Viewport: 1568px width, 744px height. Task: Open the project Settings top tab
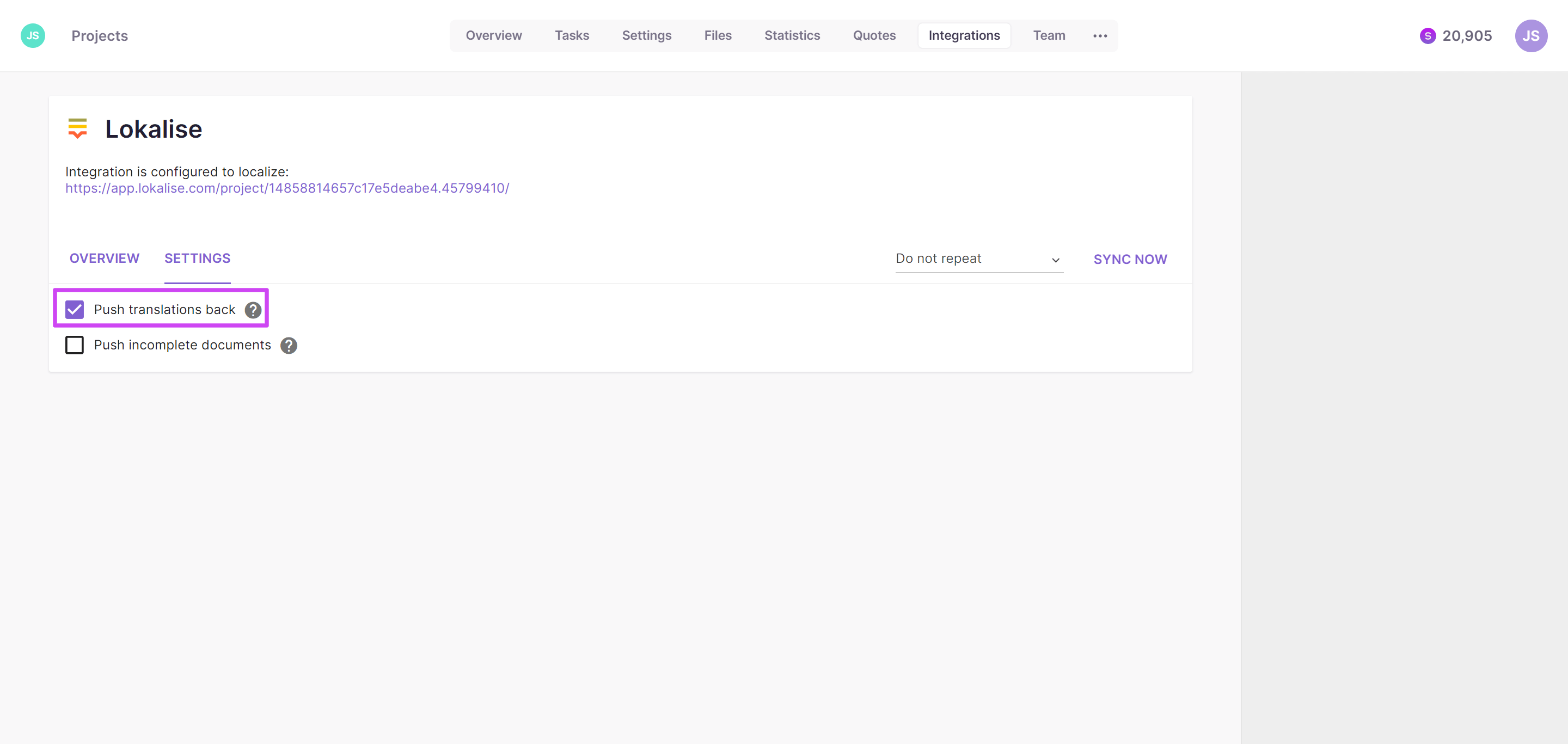pos(646,36)
